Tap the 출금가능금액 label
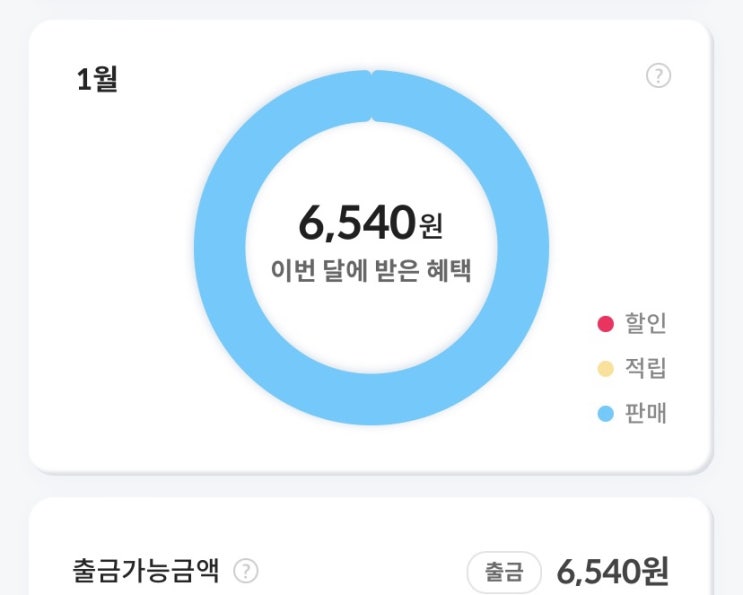Screen dimensions: 743x595 [x=148, y=571]
